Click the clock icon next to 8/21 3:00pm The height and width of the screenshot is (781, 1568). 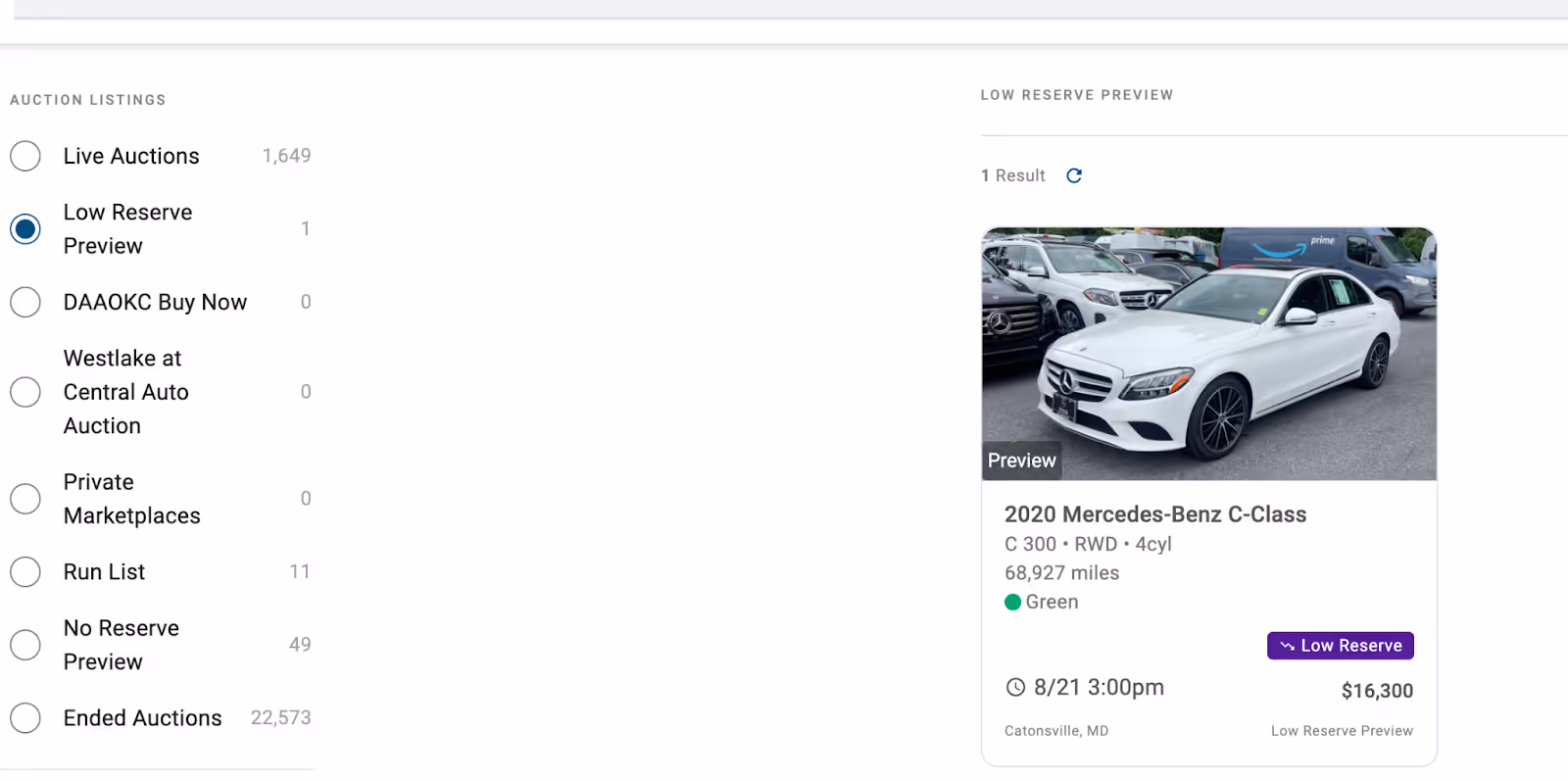pos(1016,688)
